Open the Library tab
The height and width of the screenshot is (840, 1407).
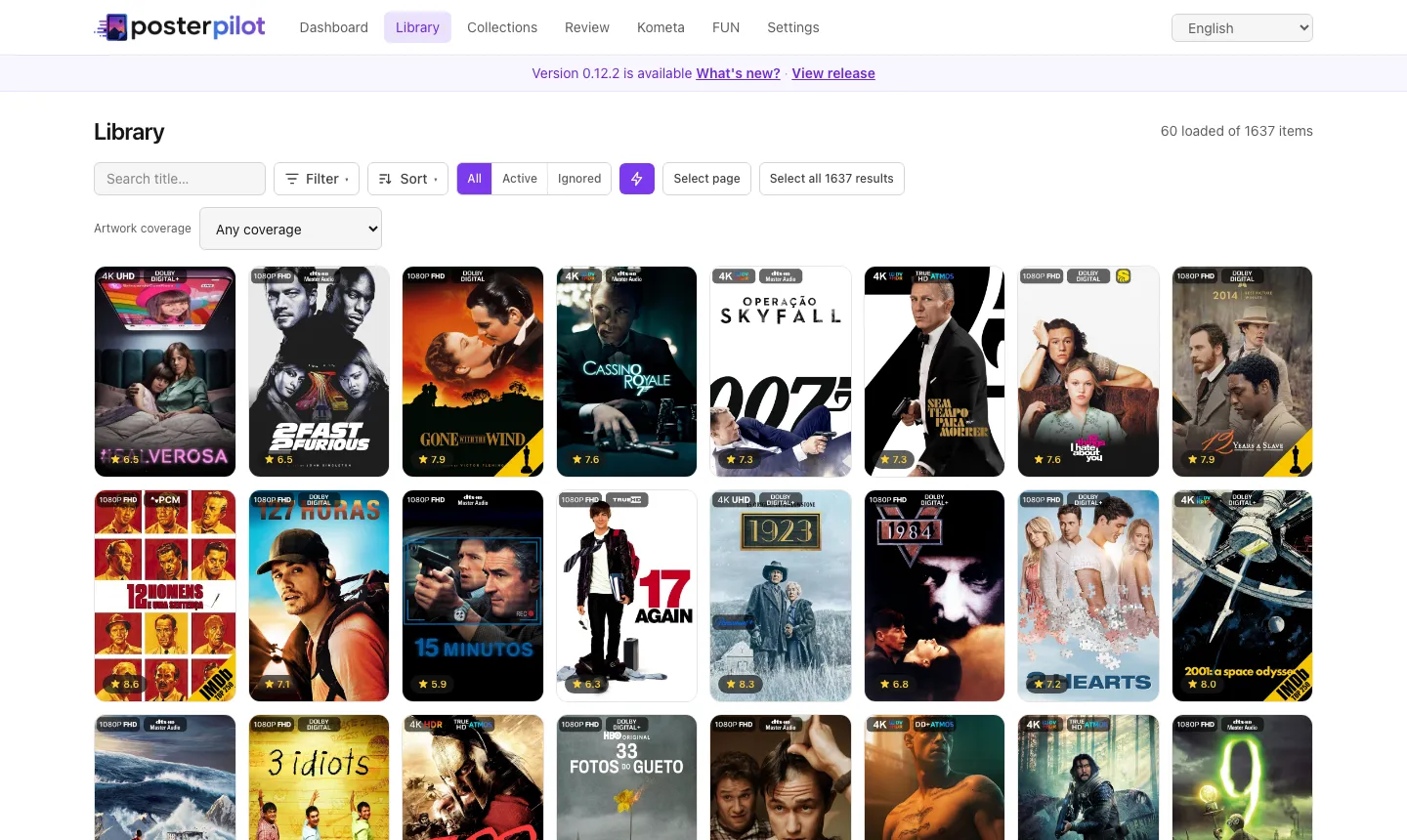pos(417,27)
